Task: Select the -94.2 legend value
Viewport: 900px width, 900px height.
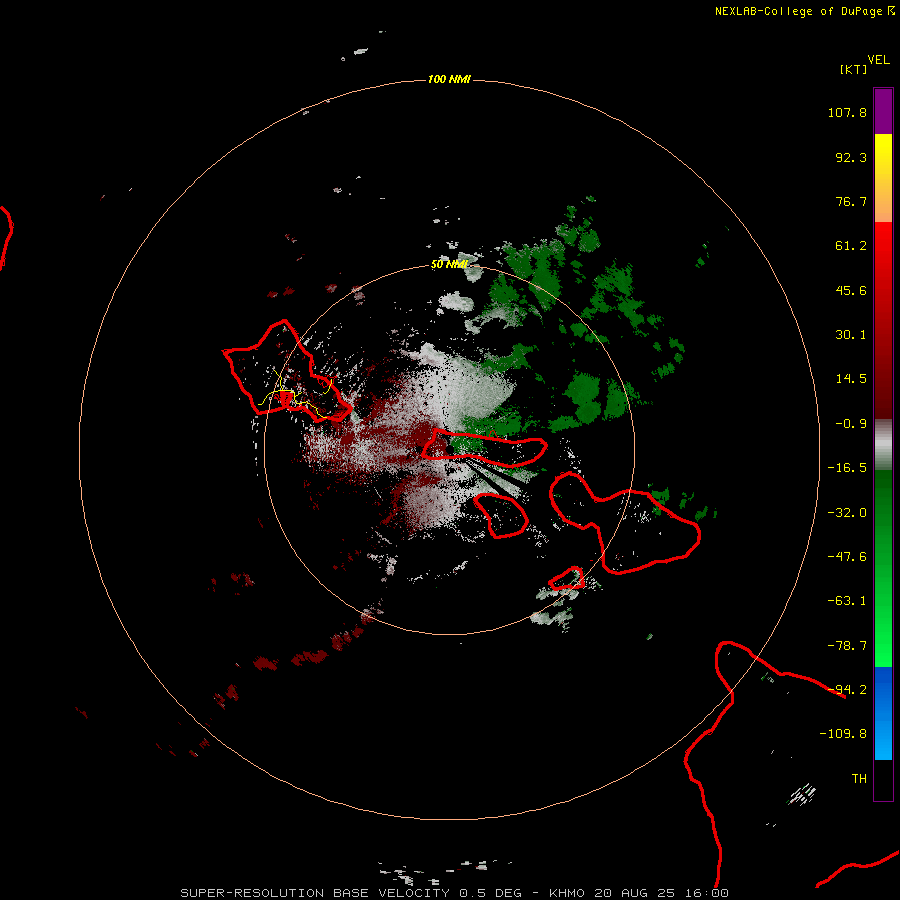Action: point(847,690)
